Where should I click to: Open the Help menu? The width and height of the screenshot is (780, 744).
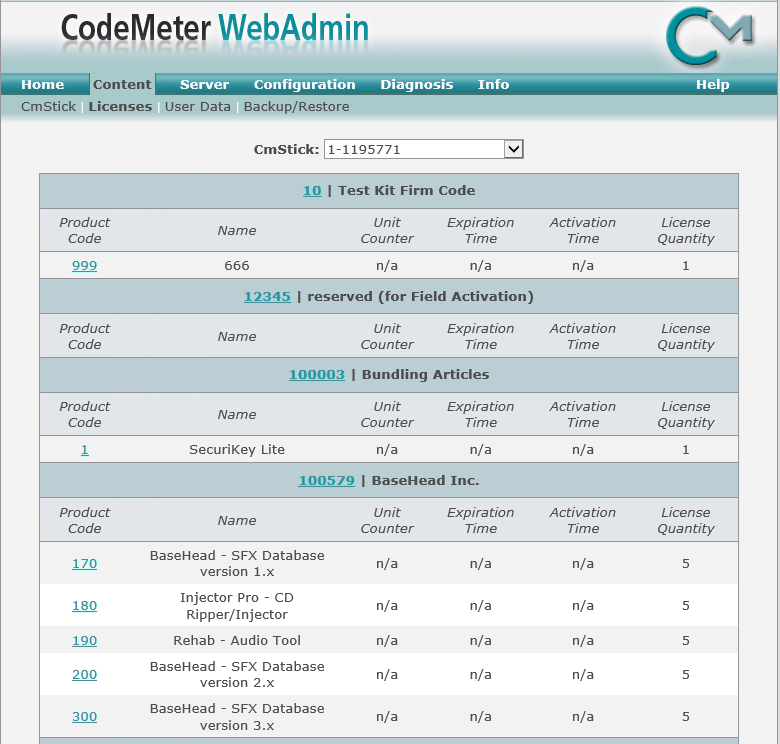click(712, 84)
